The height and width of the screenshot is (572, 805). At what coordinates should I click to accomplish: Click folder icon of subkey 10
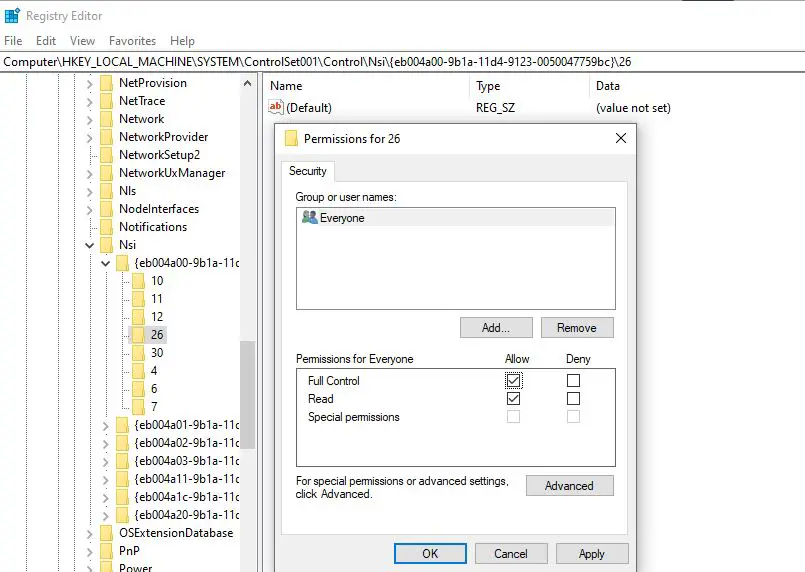pyautogui.click(x=138, y=281)
